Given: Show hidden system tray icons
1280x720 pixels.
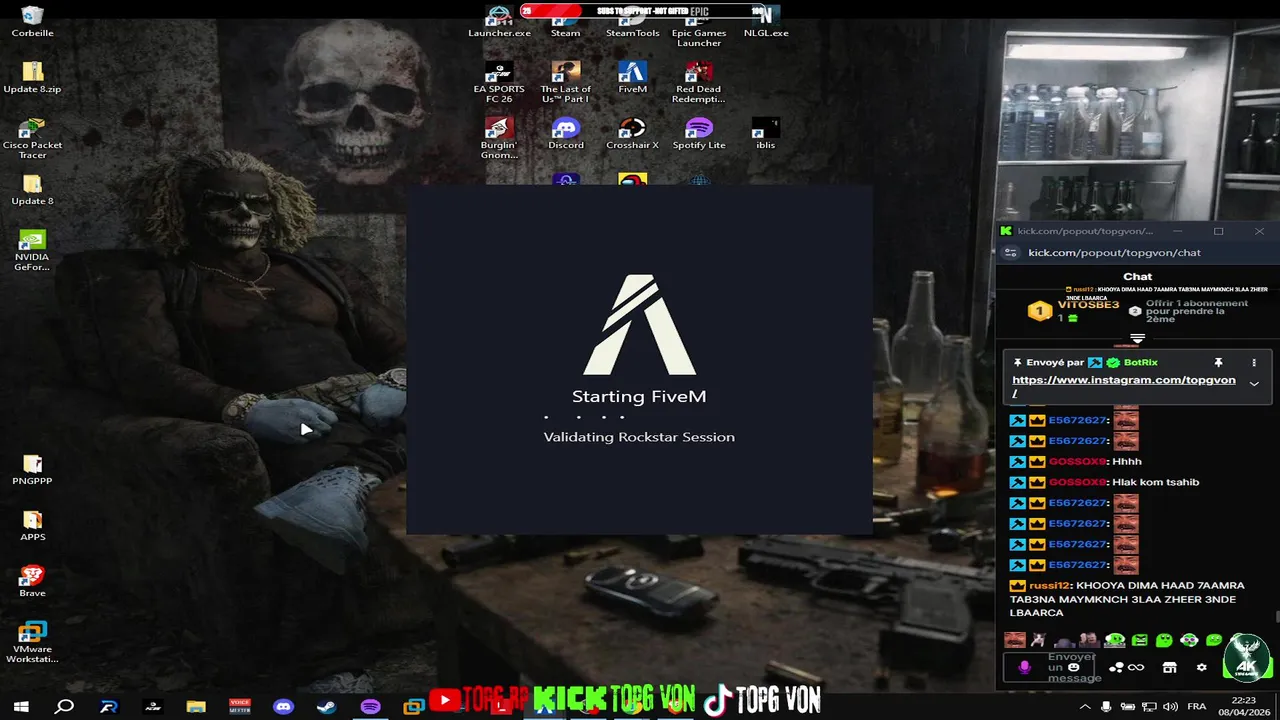Looking at the screenshot, I should click(1085, 706).
